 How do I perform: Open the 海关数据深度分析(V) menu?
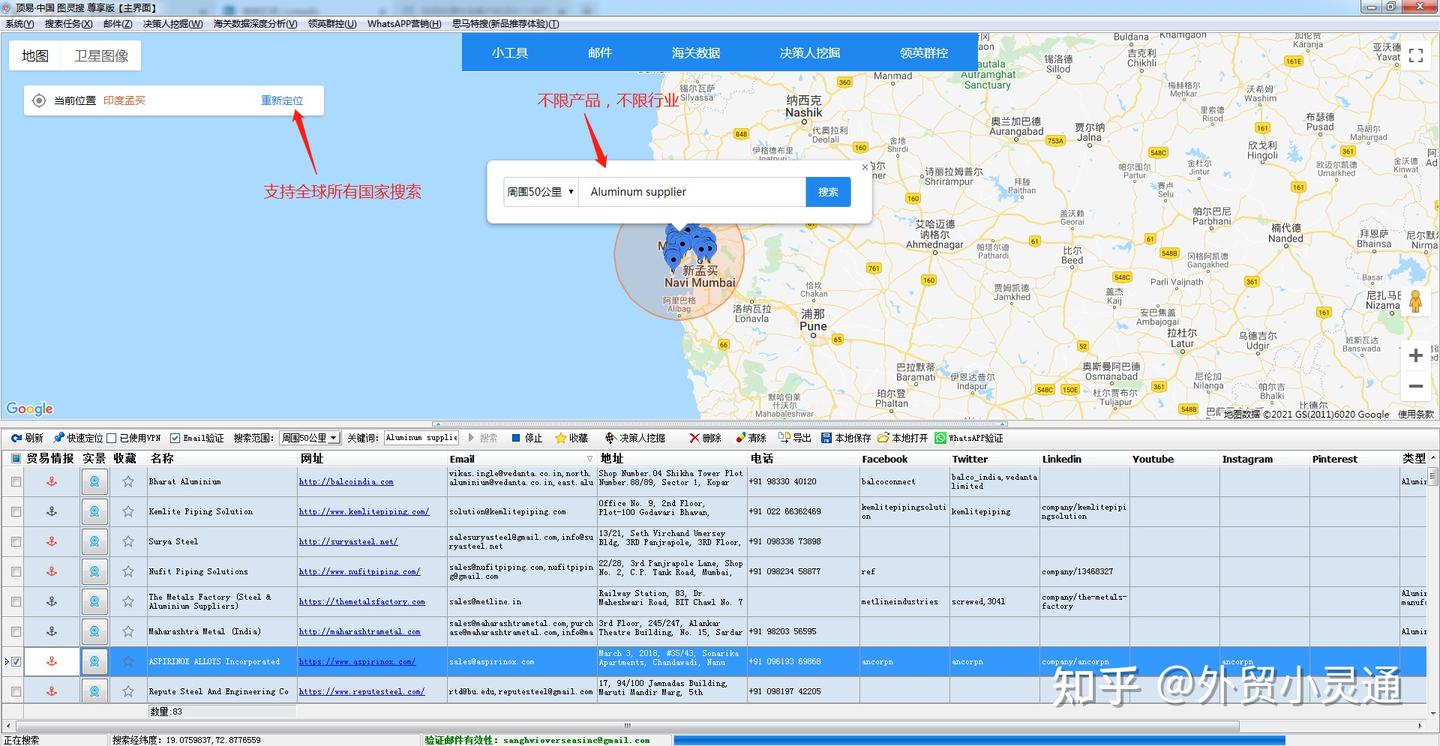coord(255,24)
